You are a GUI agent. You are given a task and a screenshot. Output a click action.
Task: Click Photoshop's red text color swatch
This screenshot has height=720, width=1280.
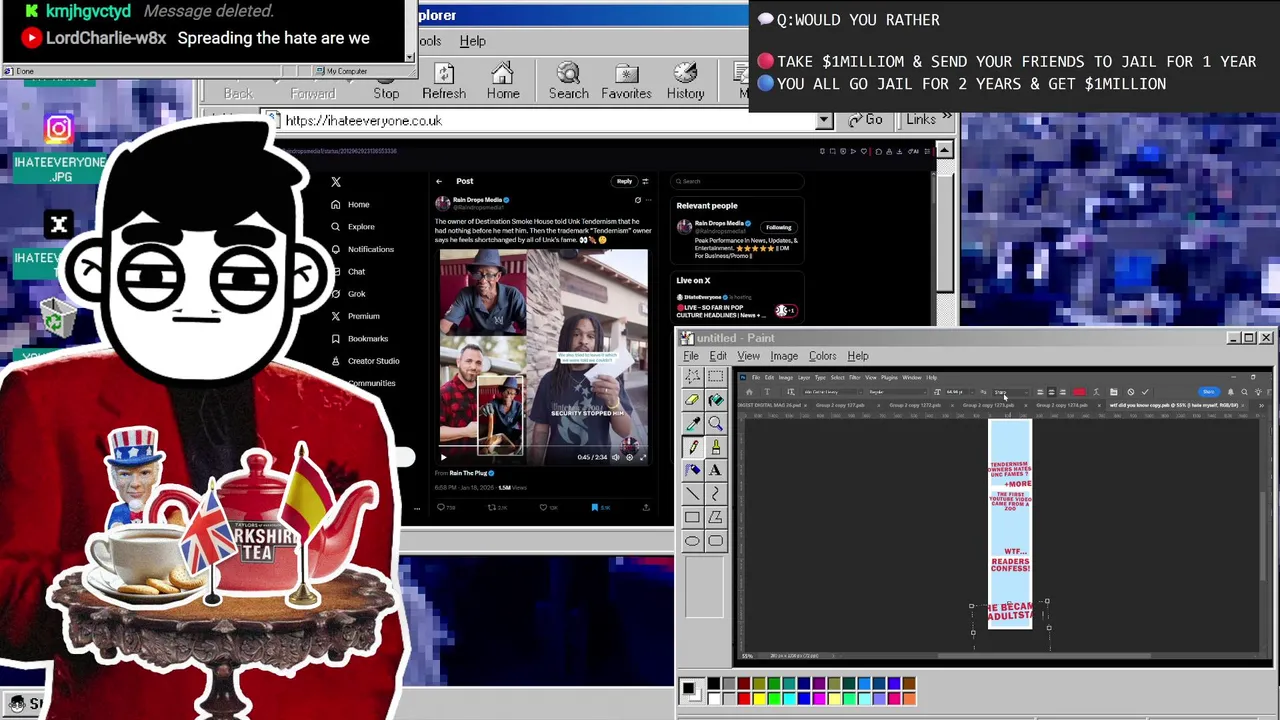coord(1079,392)
